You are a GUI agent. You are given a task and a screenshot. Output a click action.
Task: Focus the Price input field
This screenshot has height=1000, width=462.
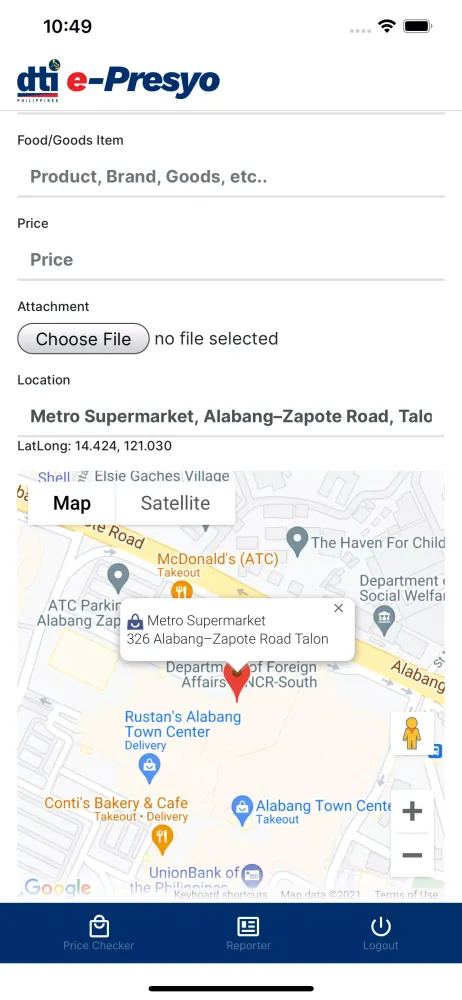[231, 260]
